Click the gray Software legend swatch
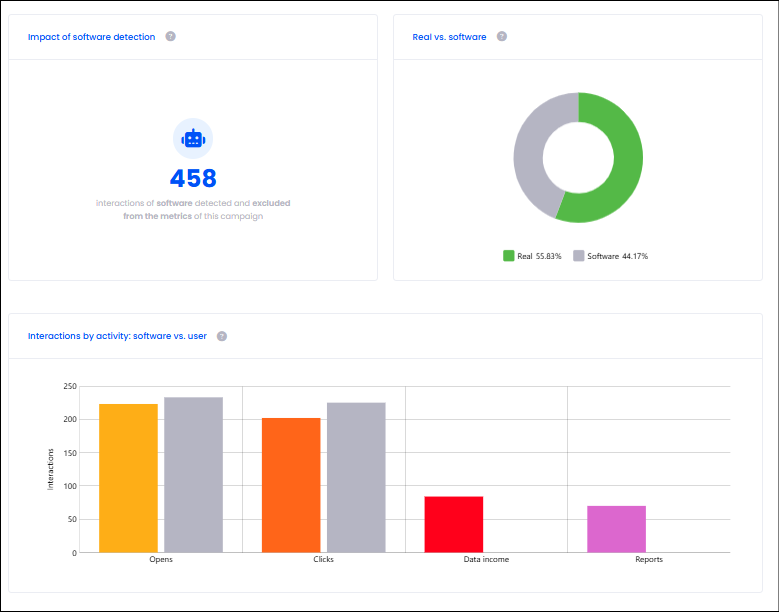 [579, 256]
